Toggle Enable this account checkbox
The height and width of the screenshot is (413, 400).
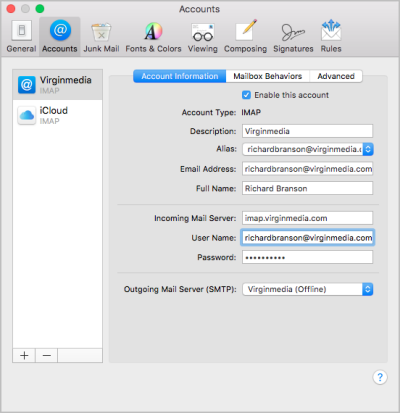[x=246, y=95]
